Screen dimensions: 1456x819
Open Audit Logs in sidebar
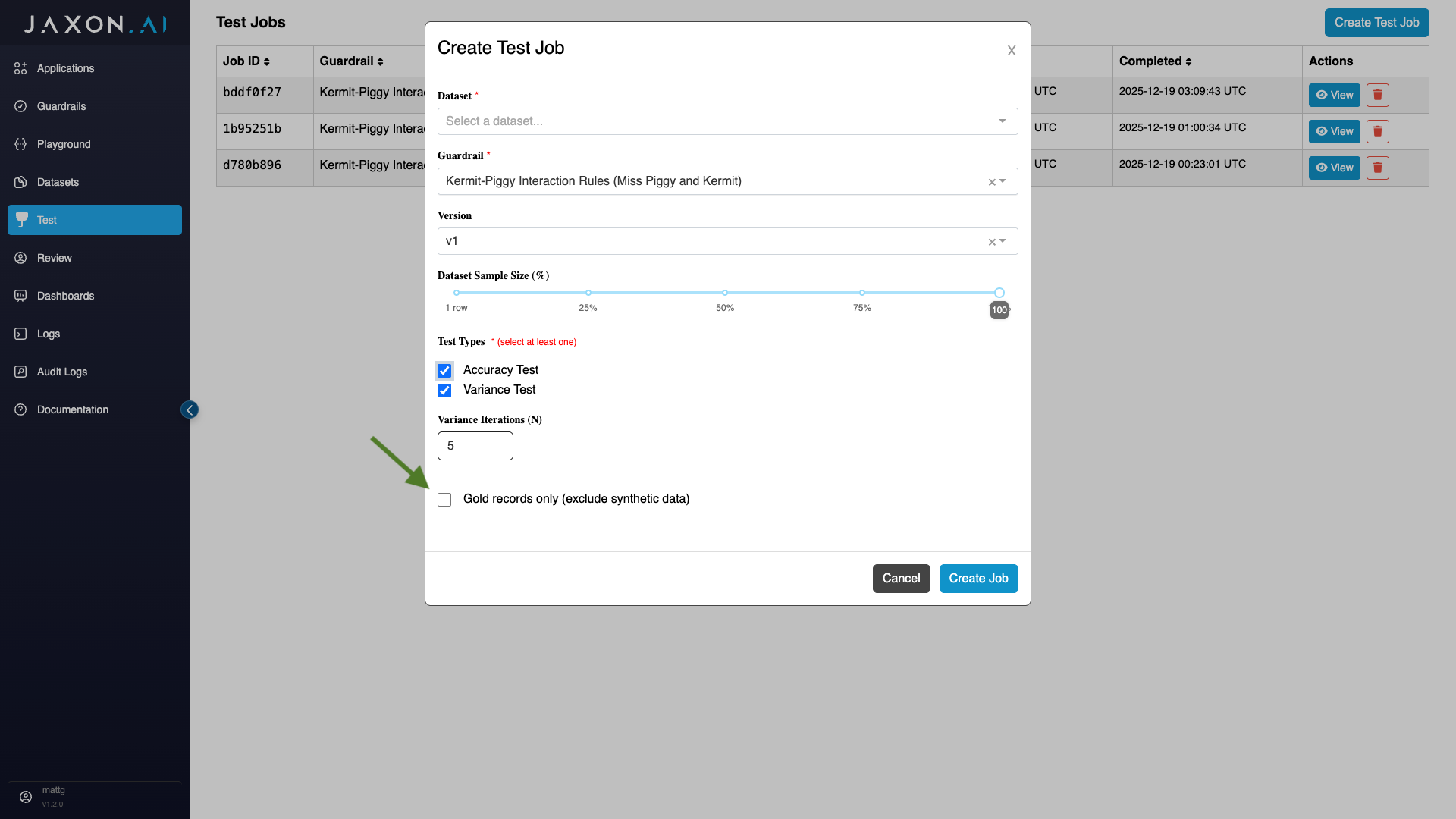tap(62, 372)
